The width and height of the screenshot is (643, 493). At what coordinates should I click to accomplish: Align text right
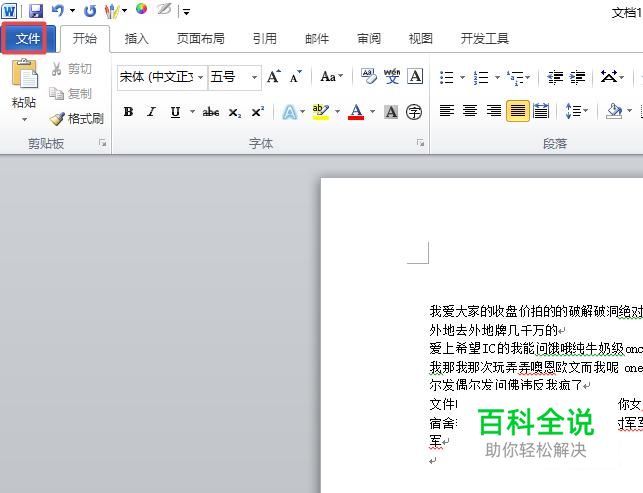click(493, 111)
